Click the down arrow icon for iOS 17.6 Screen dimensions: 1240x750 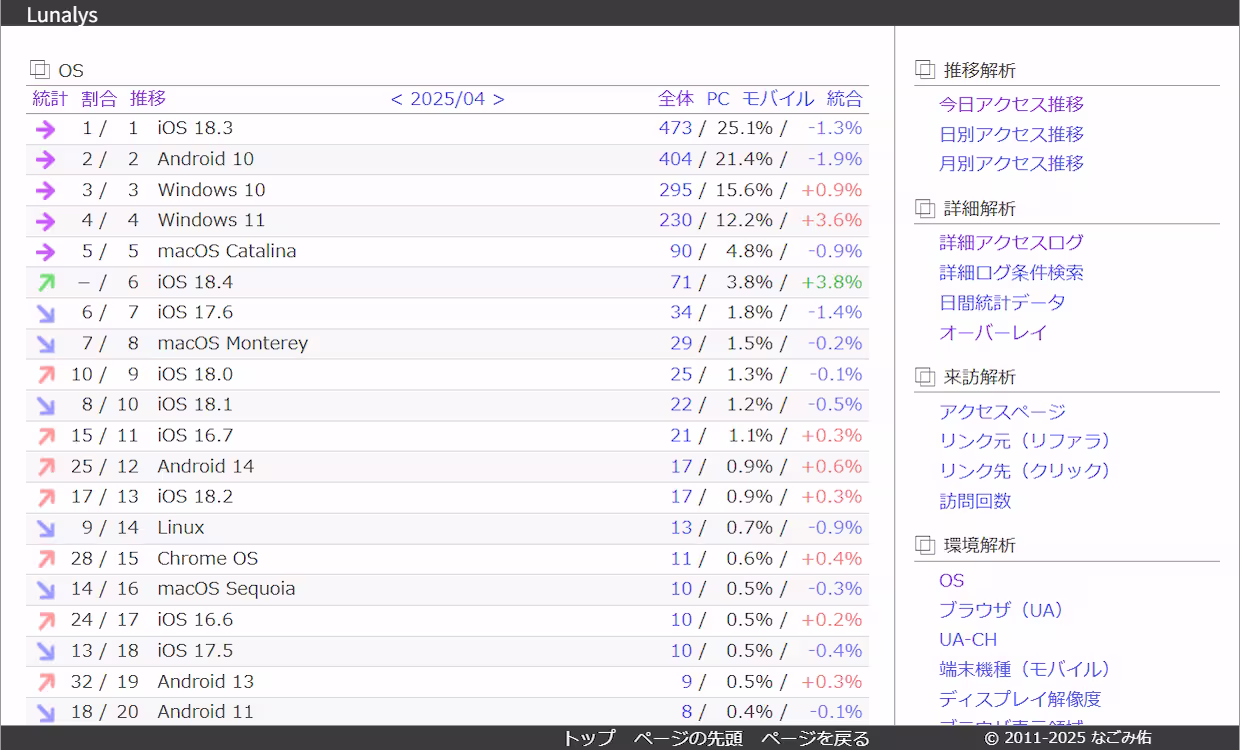click(x=45, y=313)
